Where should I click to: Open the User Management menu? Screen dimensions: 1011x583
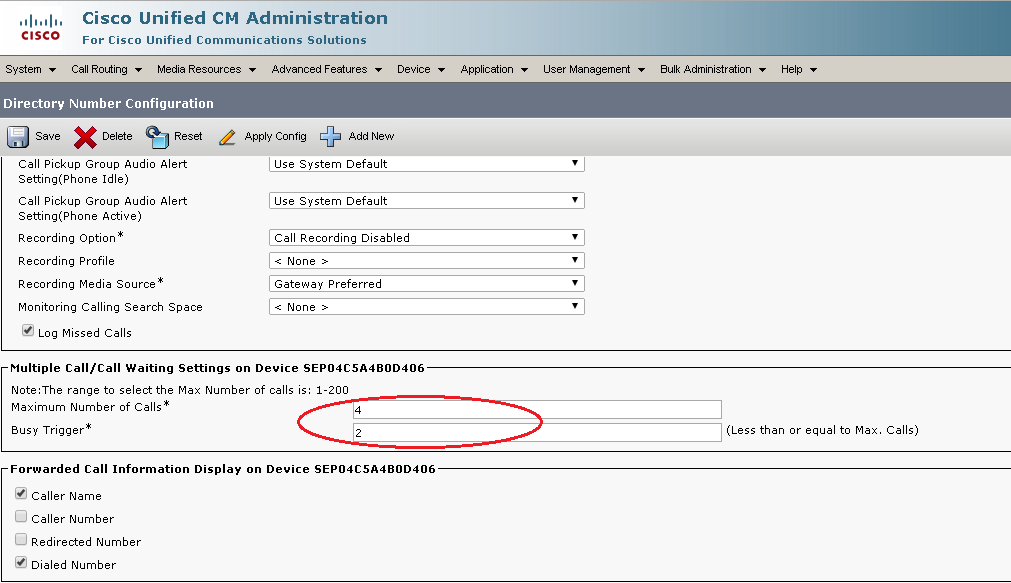coord(594,69)
